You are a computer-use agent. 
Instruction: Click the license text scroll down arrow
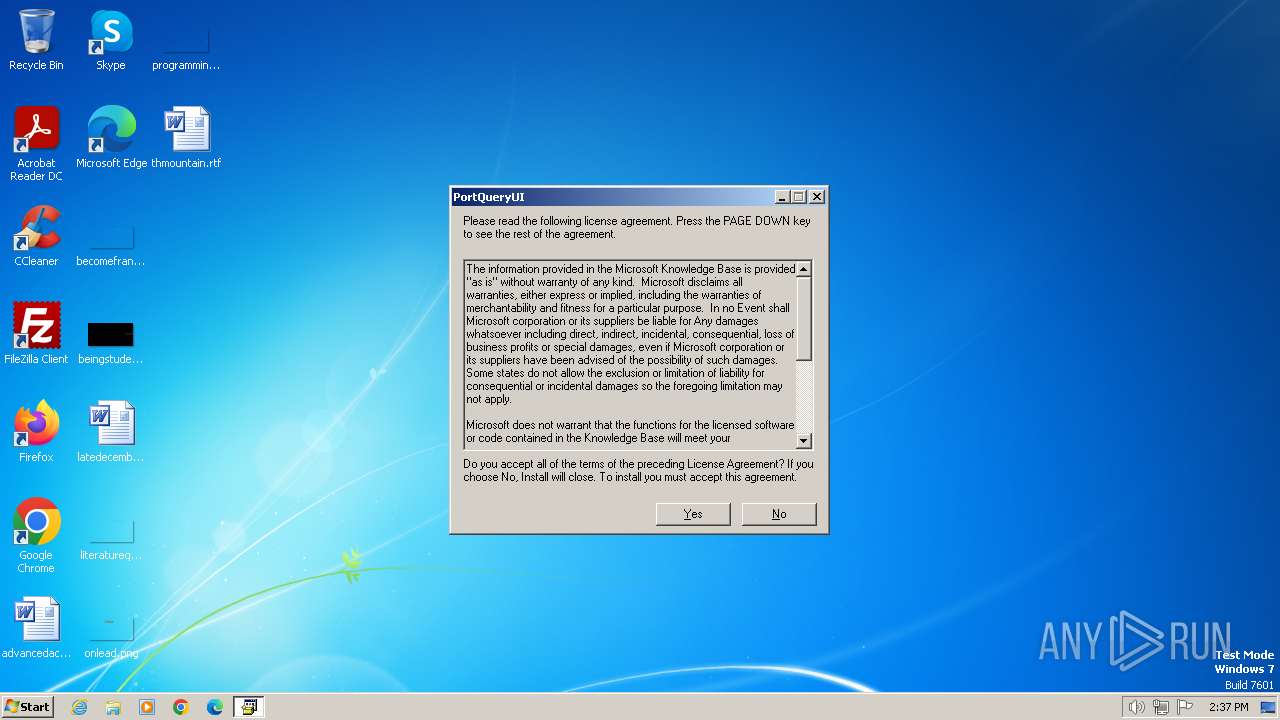tap(804, 441)
